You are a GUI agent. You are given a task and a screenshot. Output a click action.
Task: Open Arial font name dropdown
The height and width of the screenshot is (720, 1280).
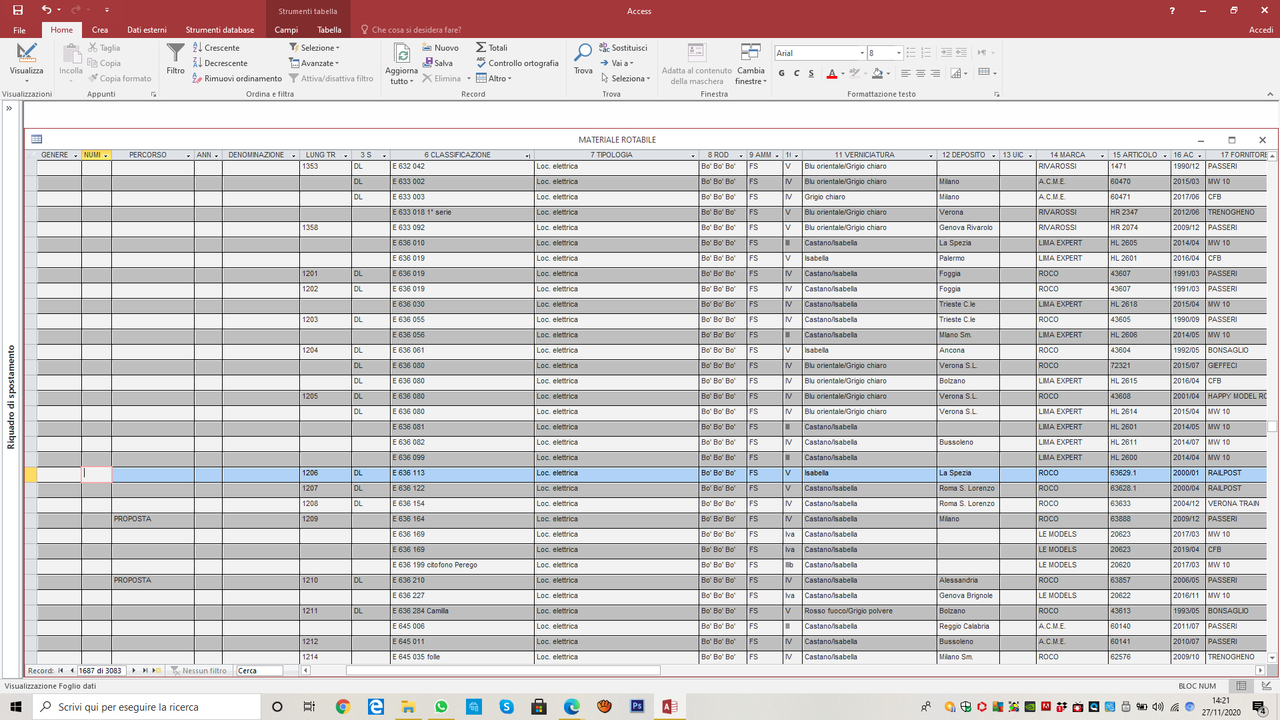click(862, 53)
